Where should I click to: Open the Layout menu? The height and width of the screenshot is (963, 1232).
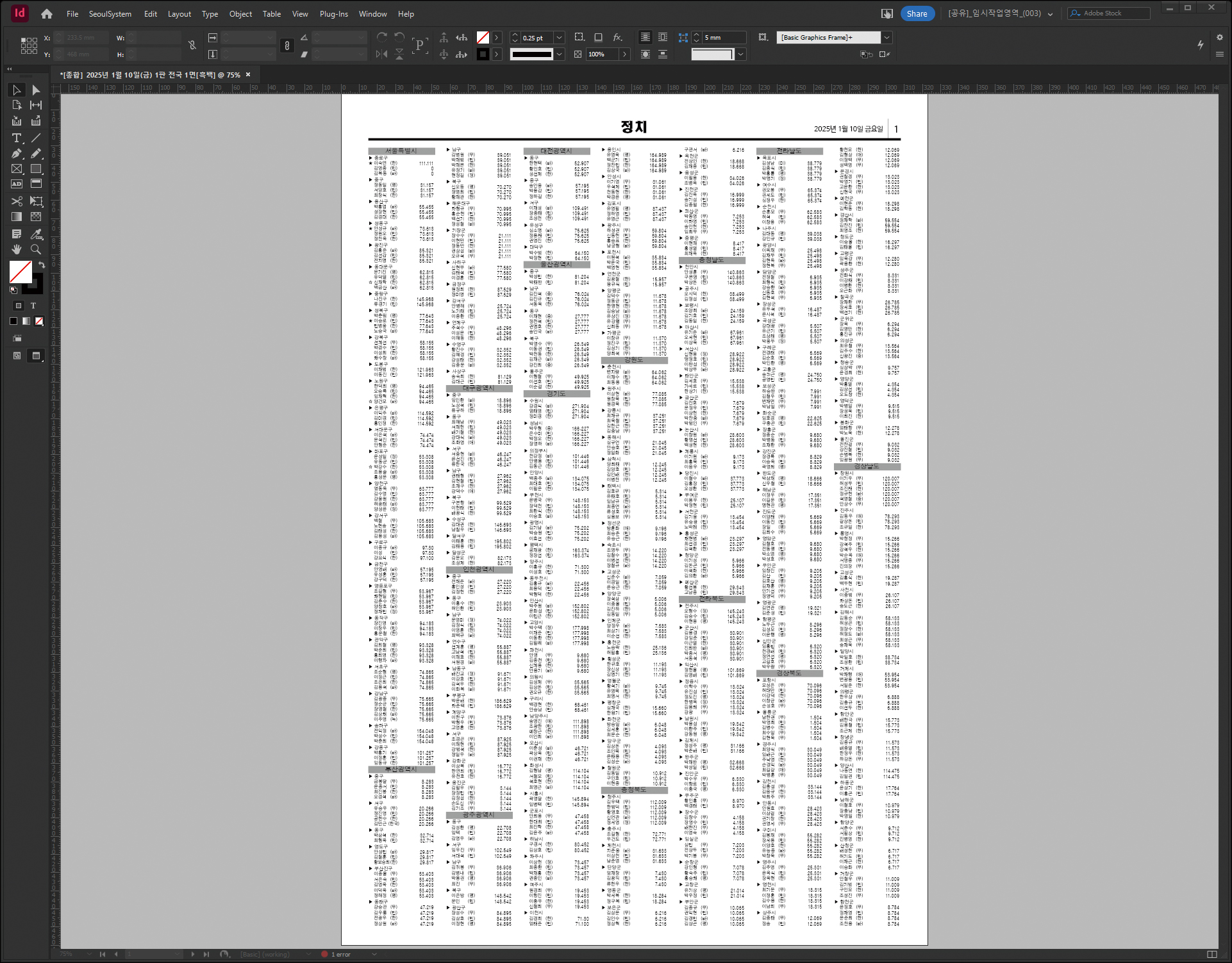[179, 13]
